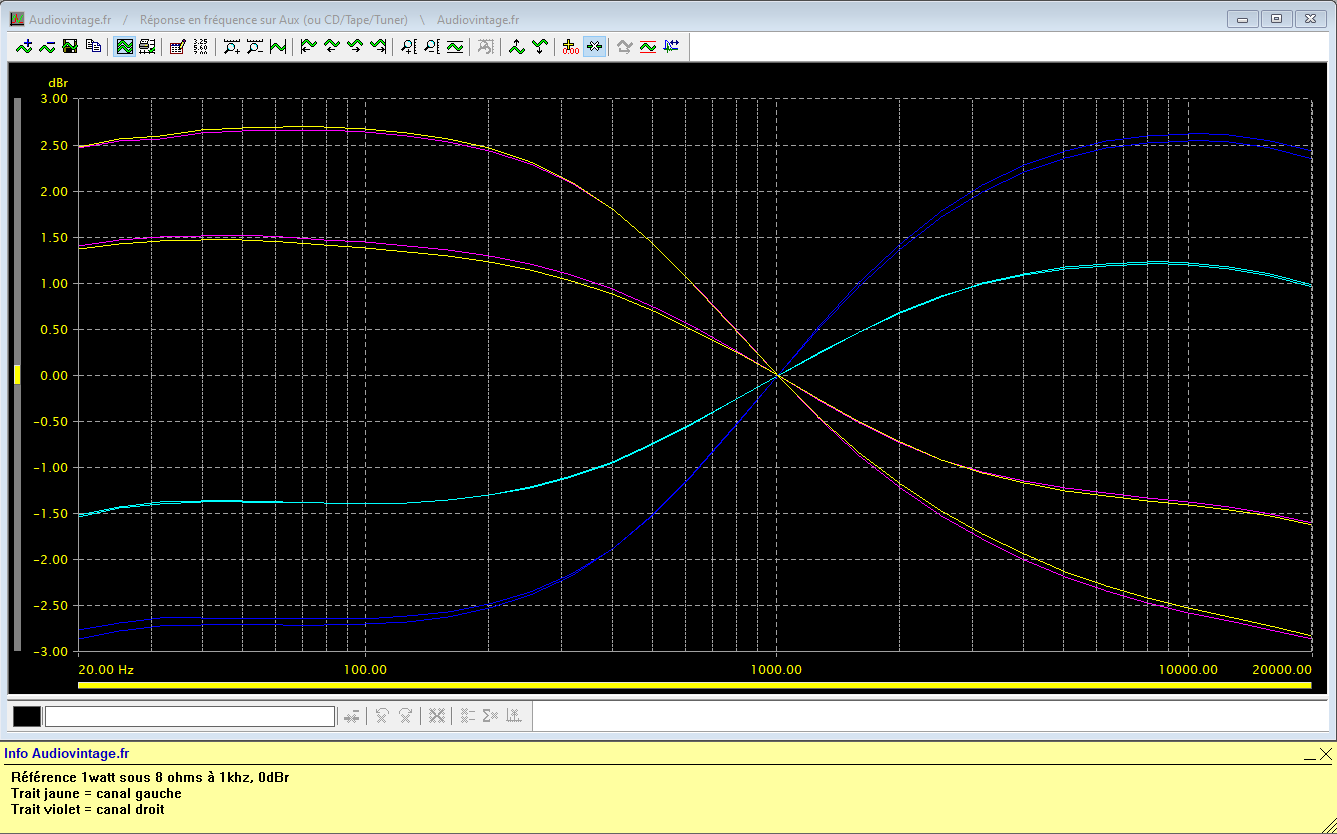Screen dimensions: 1337x834
Task: Click the sigma sum markers icon
Action: [490, 716]
